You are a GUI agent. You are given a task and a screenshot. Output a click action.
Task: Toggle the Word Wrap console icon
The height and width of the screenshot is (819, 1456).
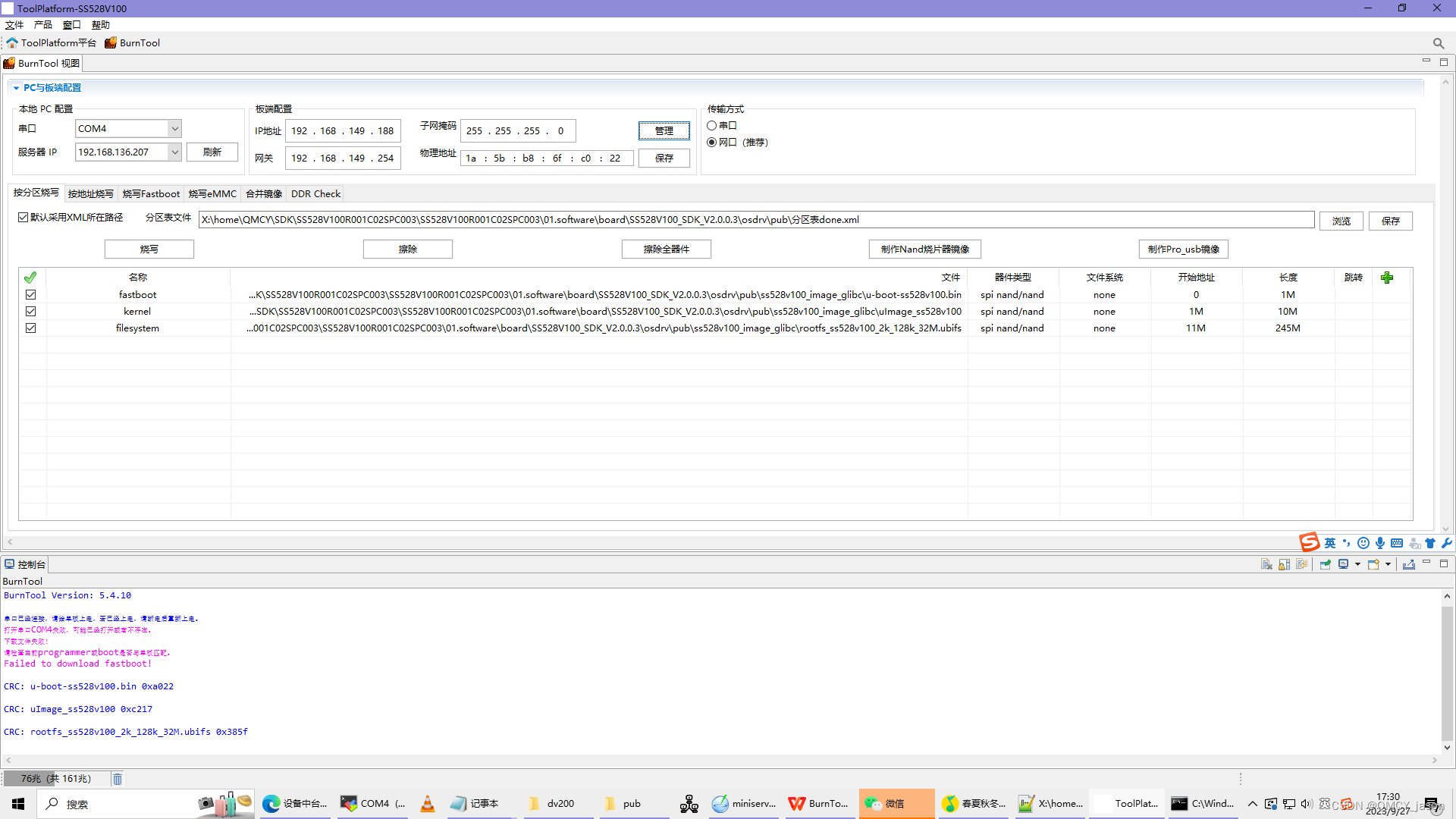pyautogui.click(x=1301, y=564)
